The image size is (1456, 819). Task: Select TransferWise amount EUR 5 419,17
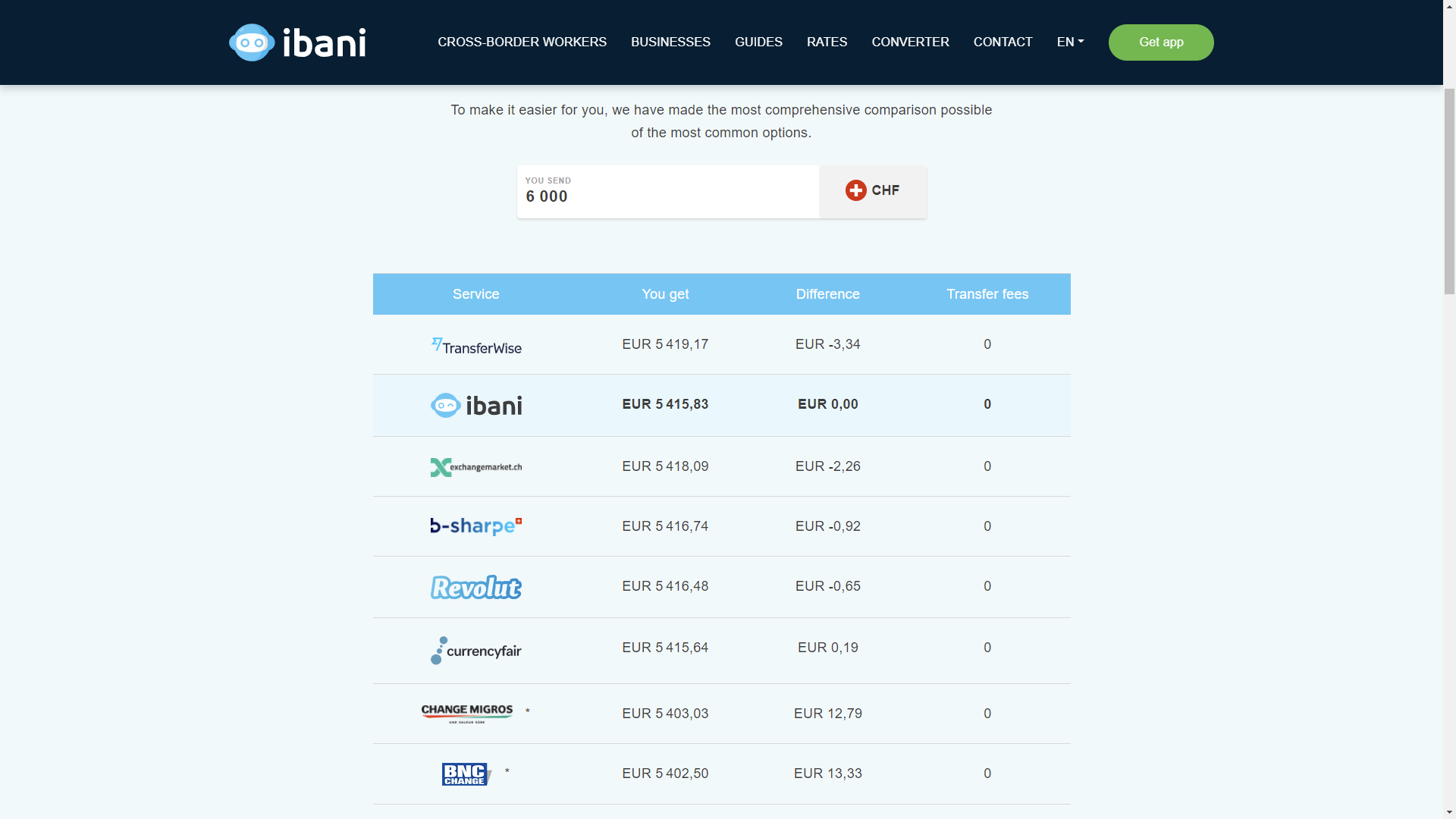665,344
